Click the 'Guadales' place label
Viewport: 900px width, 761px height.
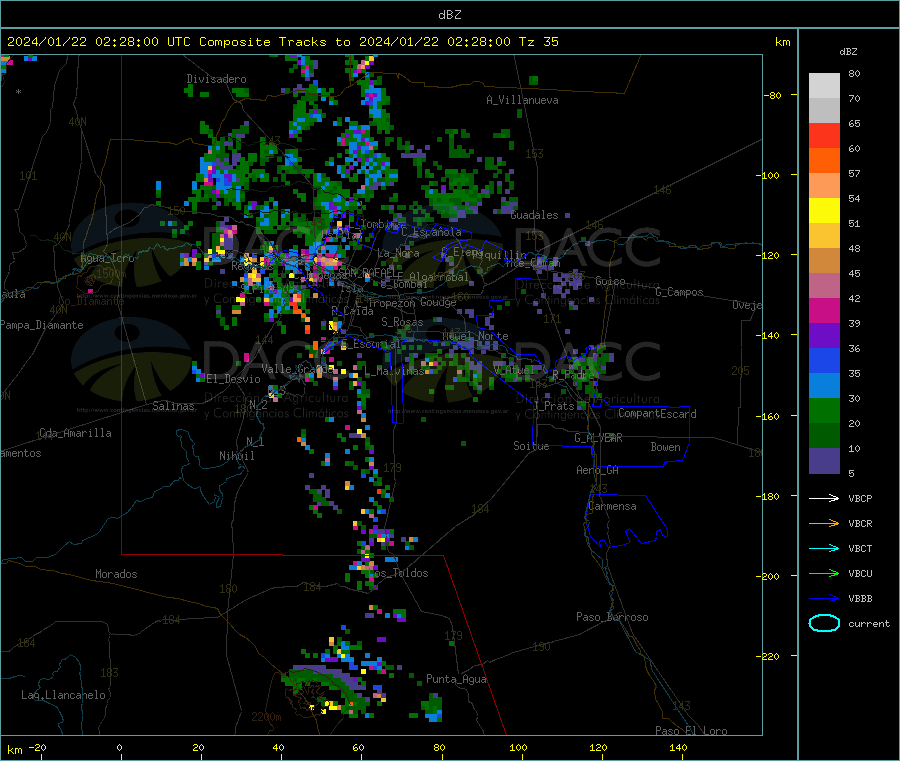pos(534,215)
